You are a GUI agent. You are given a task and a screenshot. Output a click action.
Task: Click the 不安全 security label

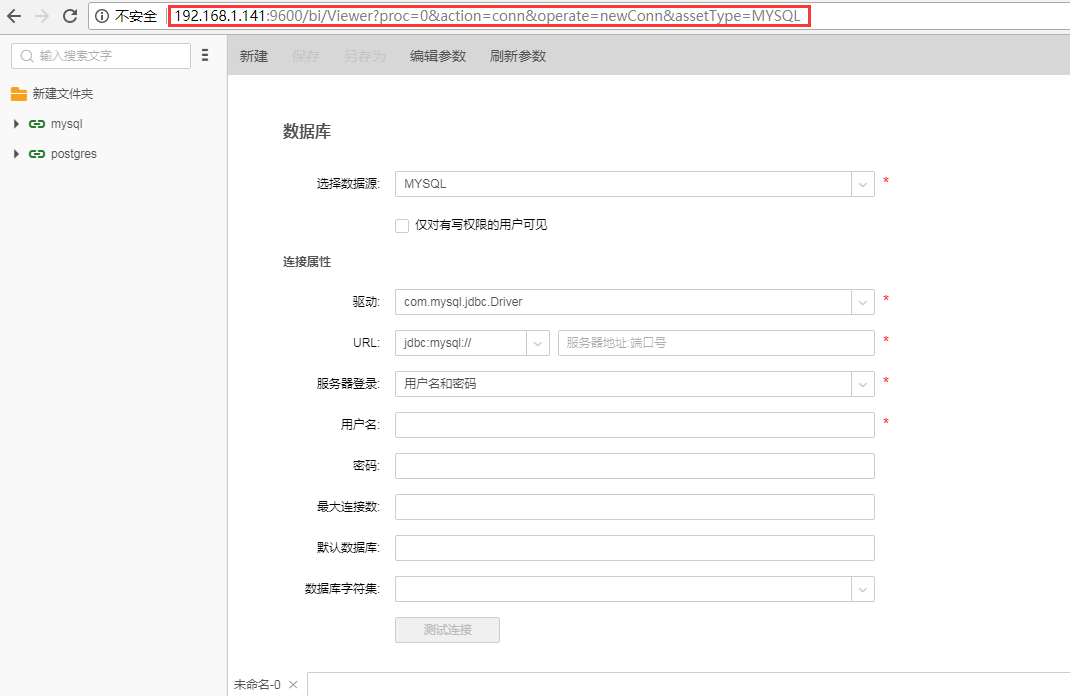pyautogui.click(x=136, y=16)
